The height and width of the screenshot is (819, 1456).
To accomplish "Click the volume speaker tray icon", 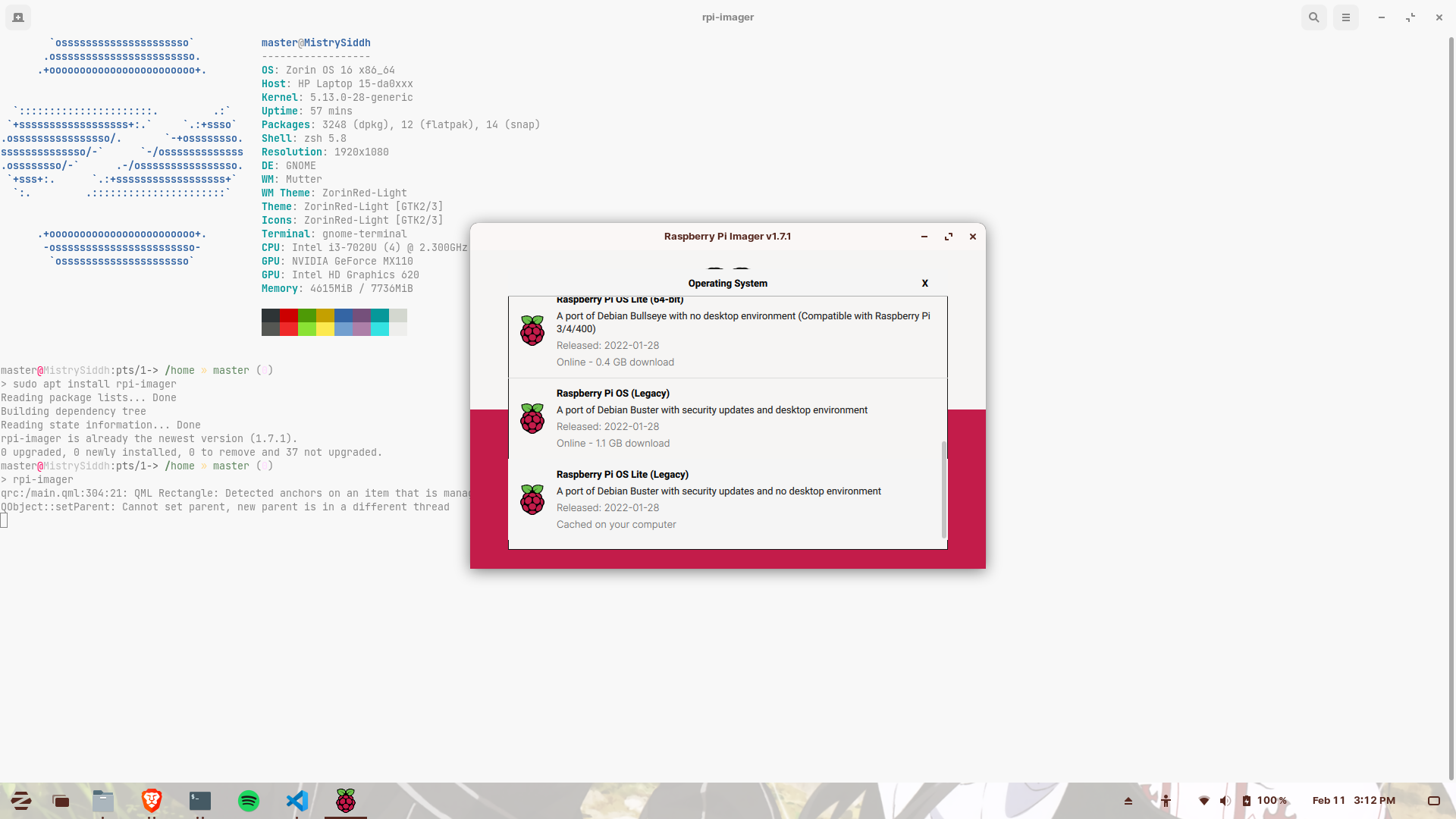I will pos(1225,801).
